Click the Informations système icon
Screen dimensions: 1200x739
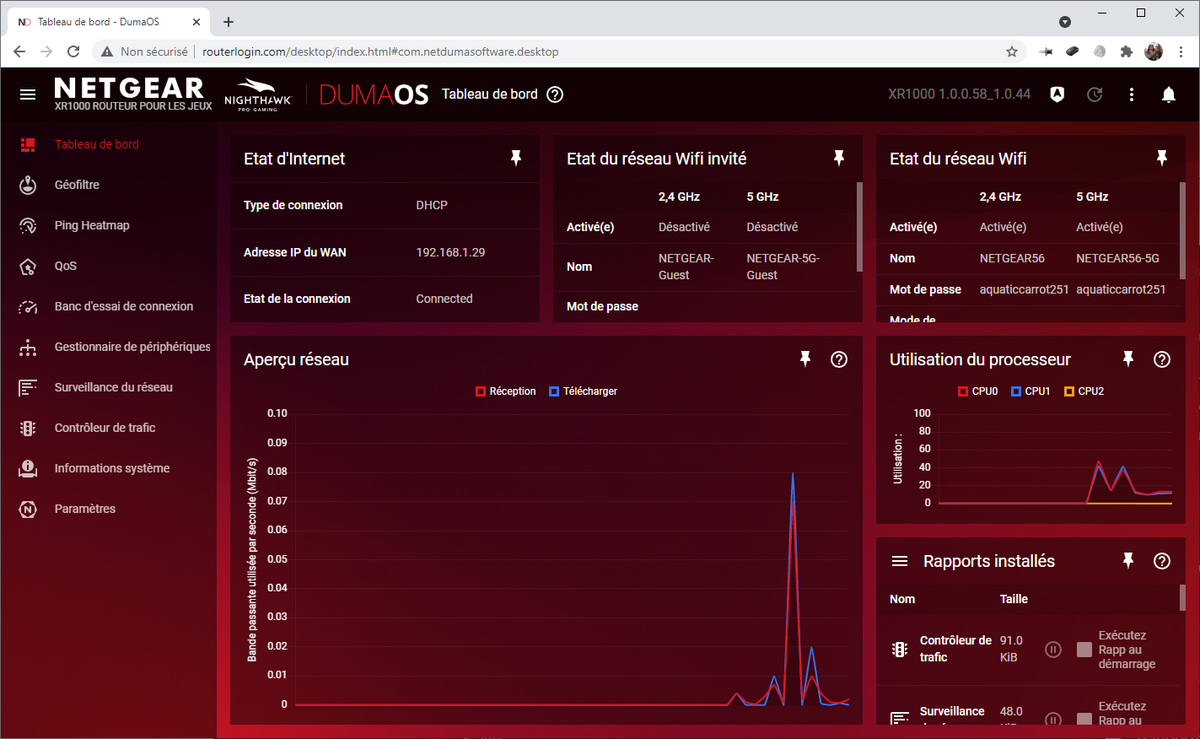coord(28,468)
